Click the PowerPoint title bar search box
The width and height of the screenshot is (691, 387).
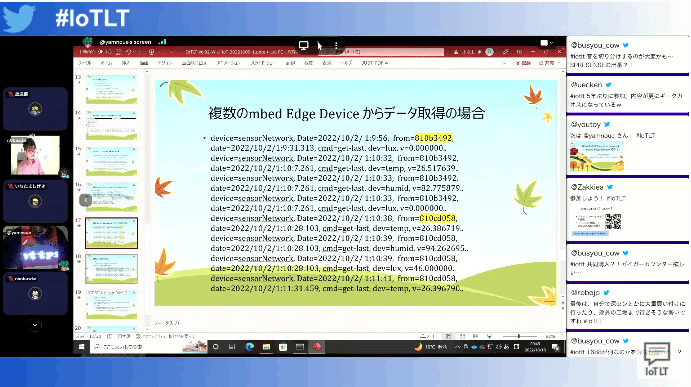[381, 52]
